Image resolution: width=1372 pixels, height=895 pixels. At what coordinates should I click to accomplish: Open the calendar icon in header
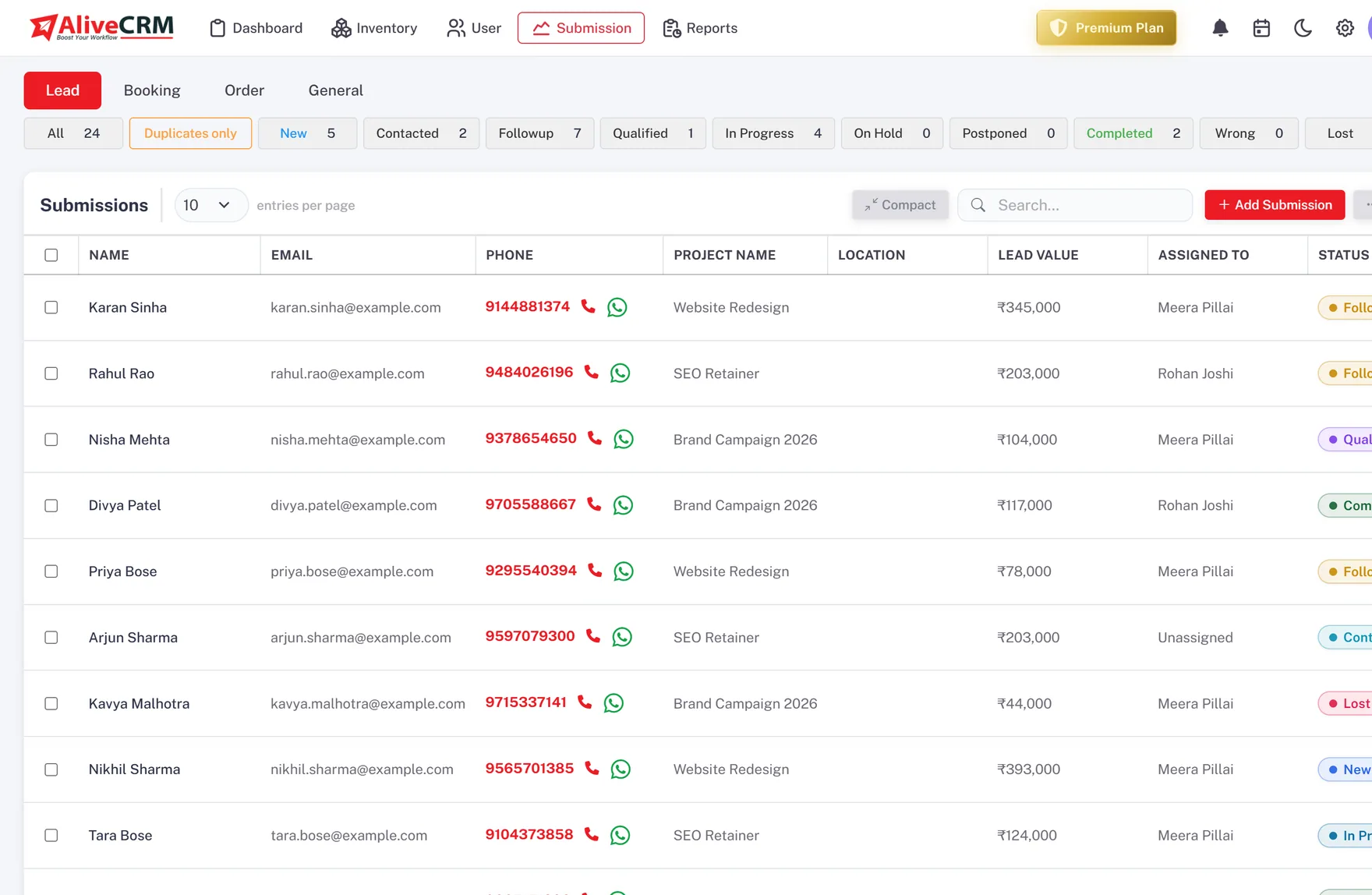click(1261, 28)
